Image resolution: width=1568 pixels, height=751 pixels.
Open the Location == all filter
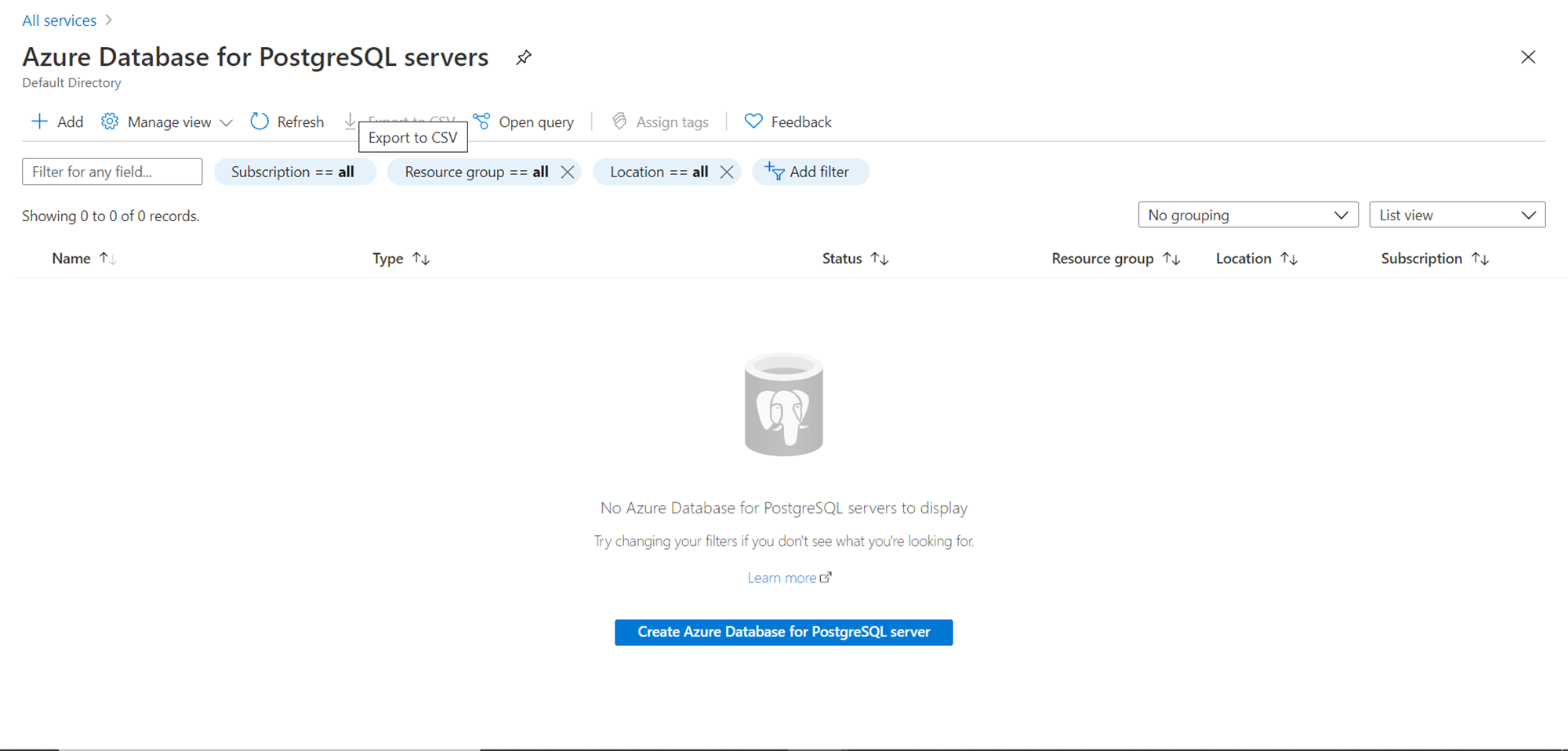[x=659, y=172]
